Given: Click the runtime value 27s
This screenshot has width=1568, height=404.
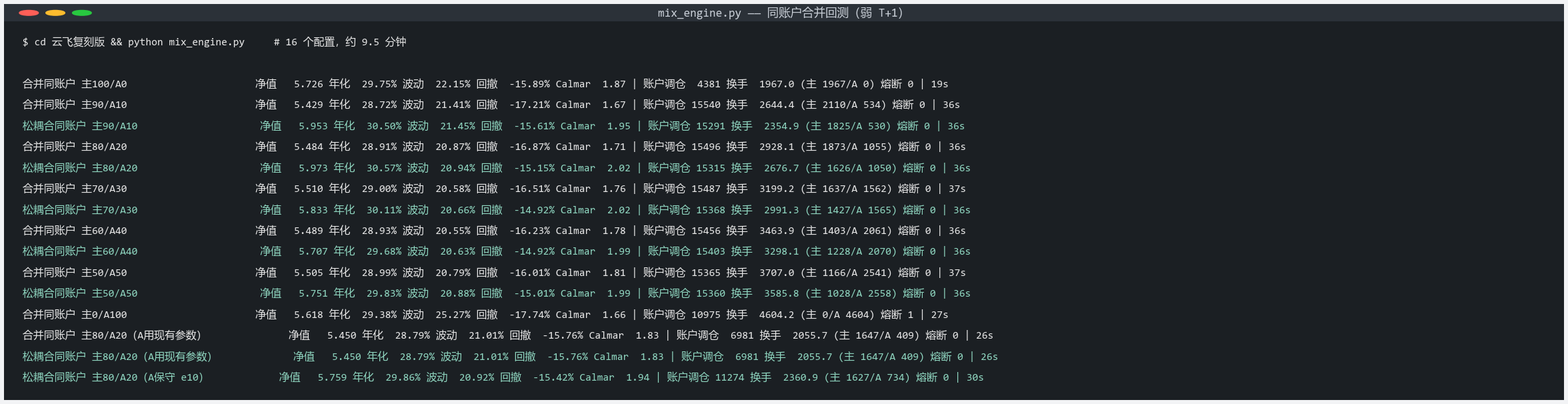Looking at the screenshot, I should click(939, 315).
